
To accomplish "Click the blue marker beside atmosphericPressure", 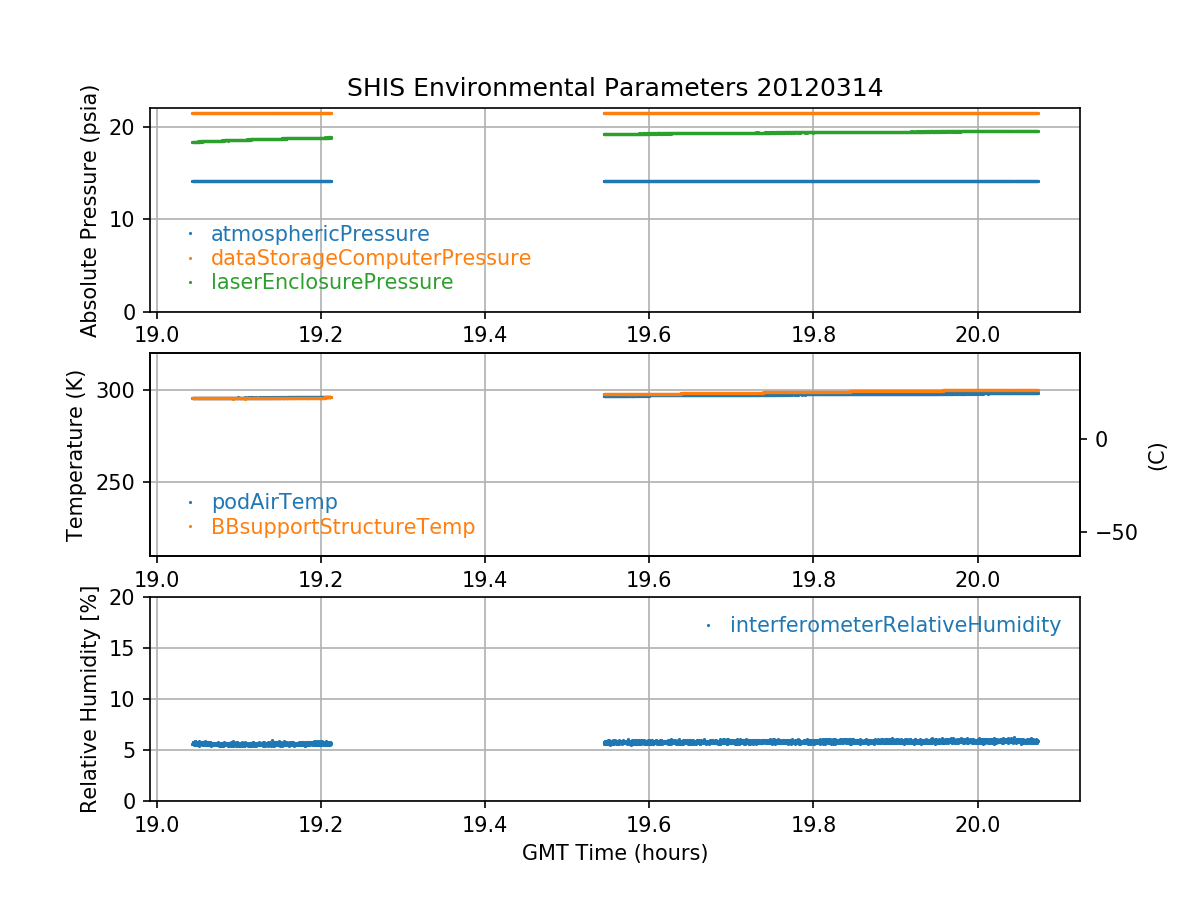I will pyautogui.click(x=190, y=234).
